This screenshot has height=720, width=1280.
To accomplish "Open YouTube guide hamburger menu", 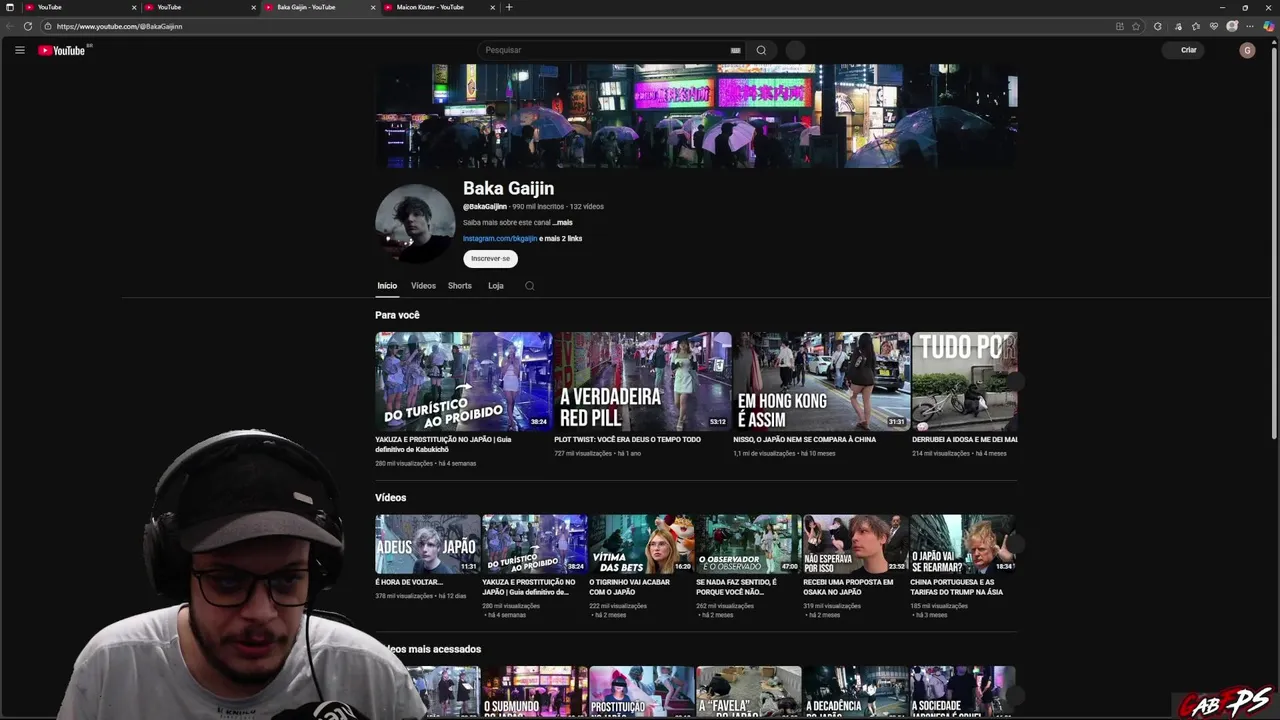I will point(19,50).
